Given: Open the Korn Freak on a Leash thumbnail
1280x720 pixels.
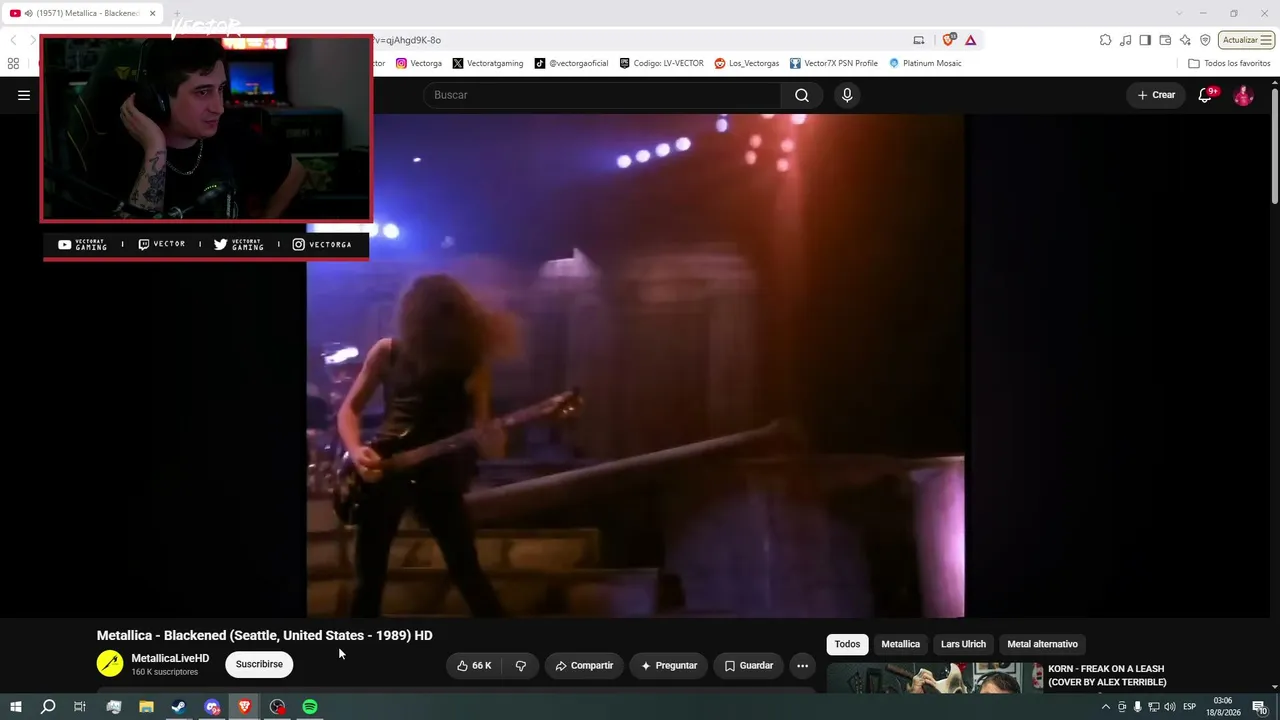Looking at the screenshot, I should (x=934, y=677).
